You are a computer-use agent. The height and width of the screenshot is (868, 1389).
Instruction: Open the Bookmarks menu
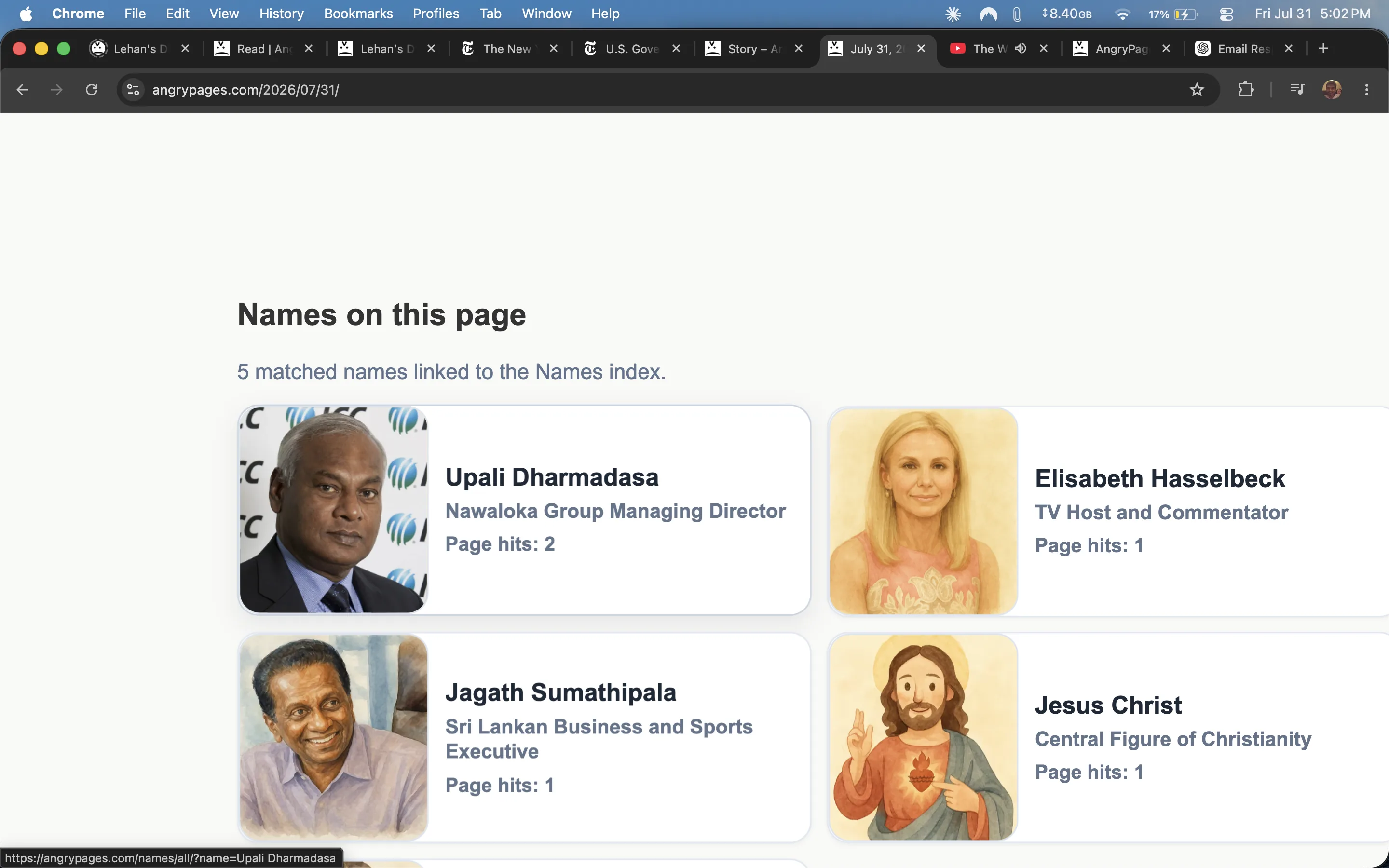358,14
